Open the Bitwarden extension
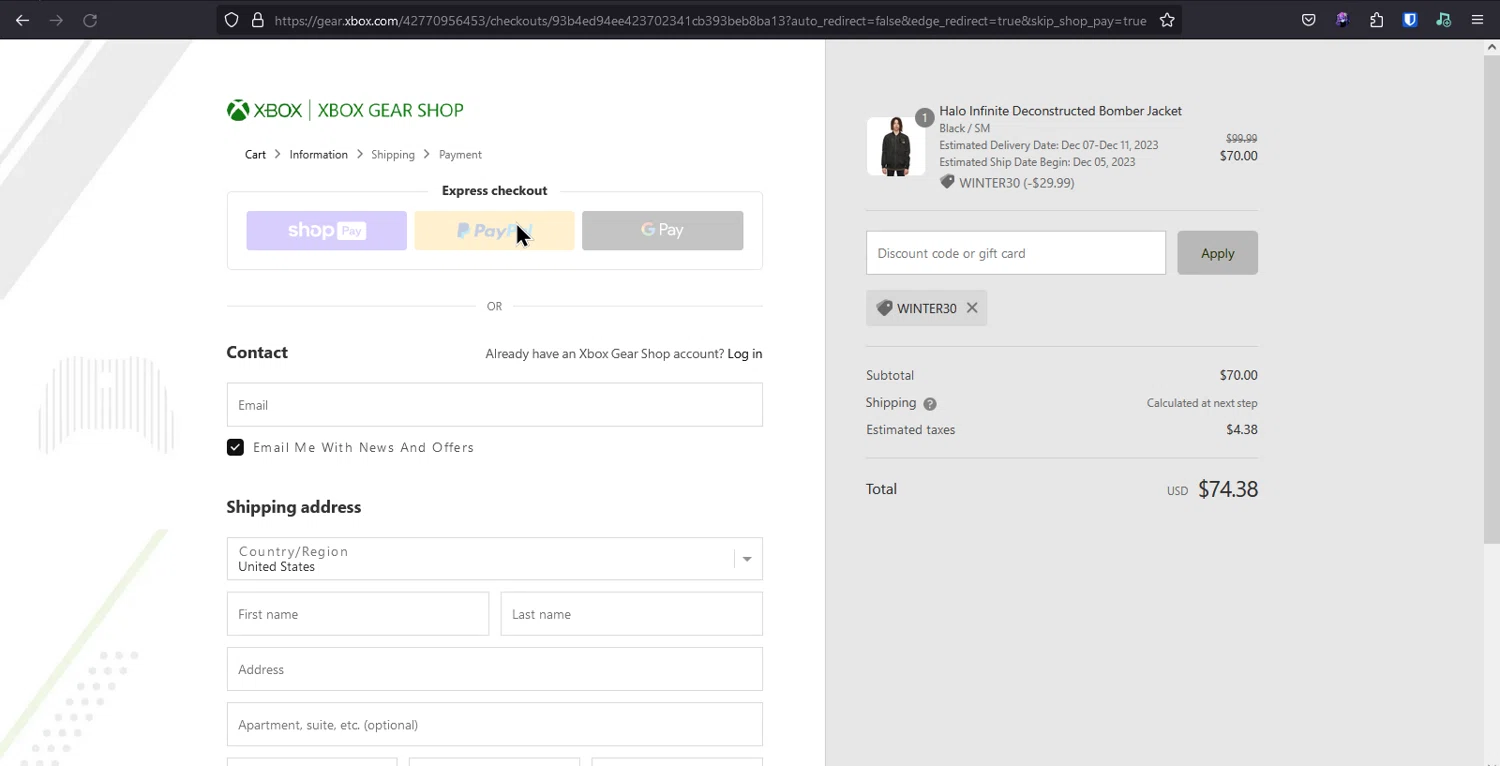 coord(1410,20)
